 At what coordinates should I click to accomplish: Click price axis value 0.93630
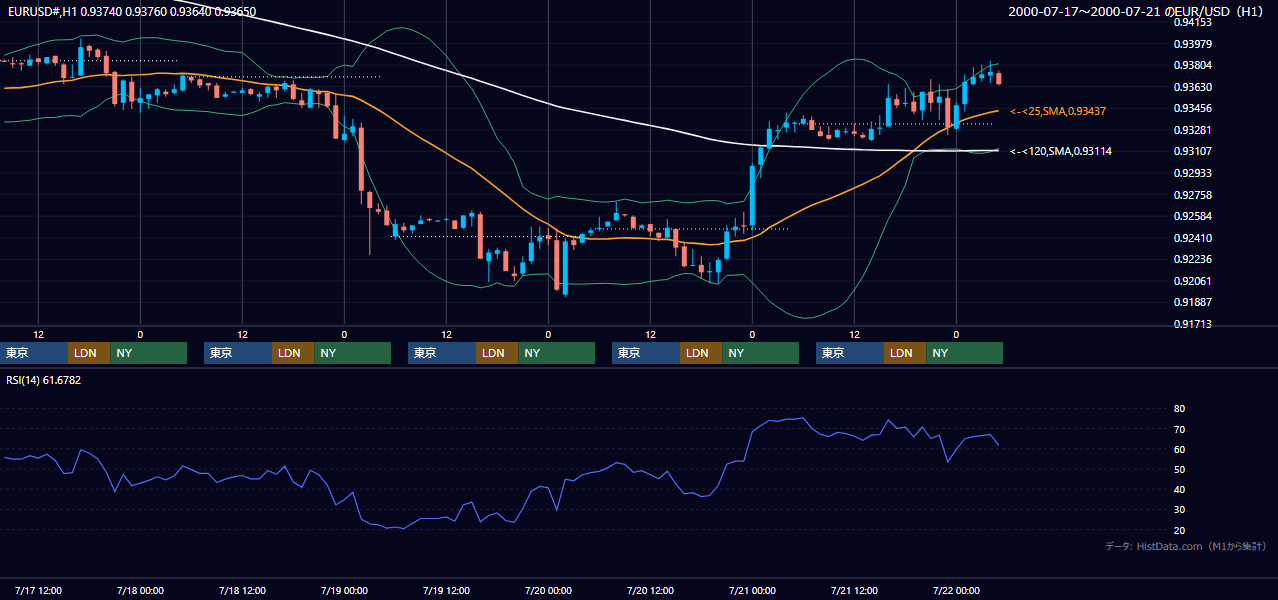pos(1193,87)
